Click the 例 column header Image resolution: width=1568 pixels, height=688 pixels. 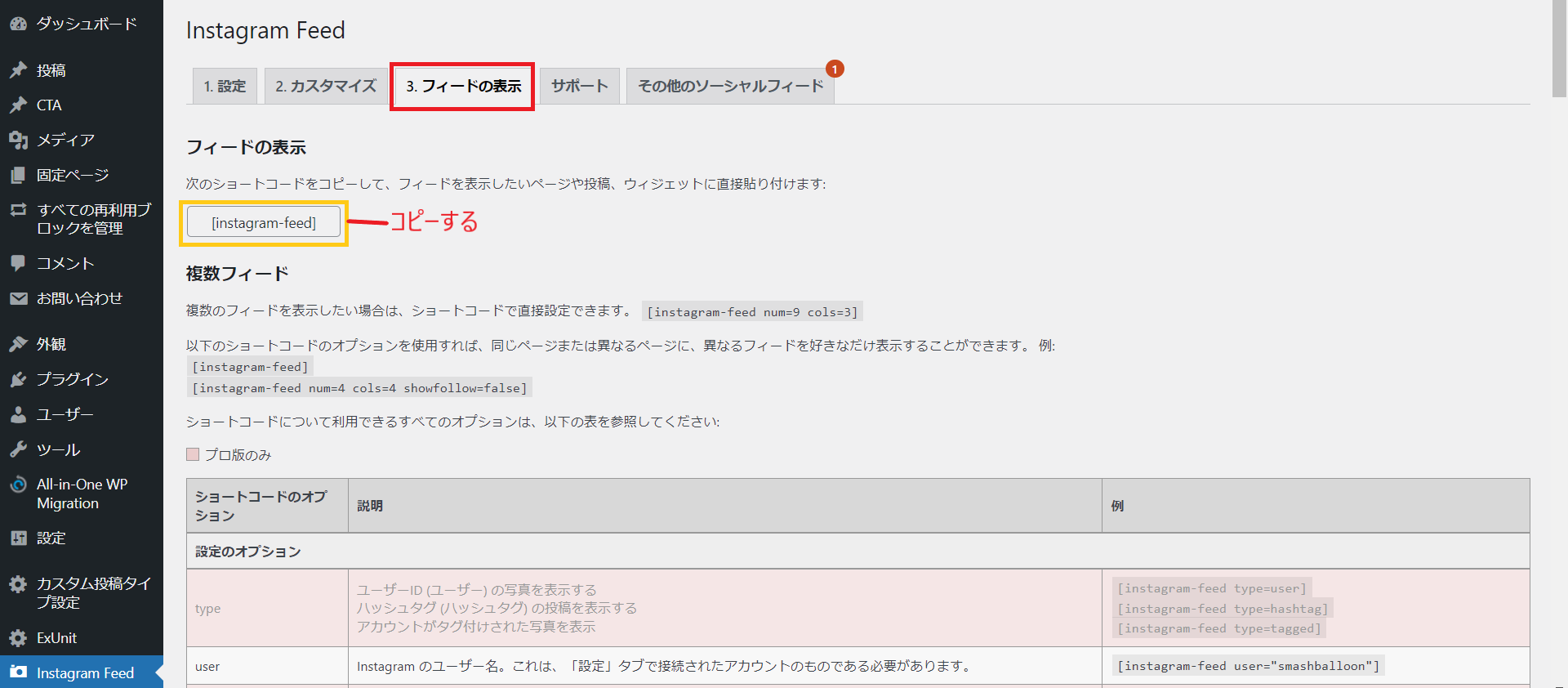(x=1316, y=506)
